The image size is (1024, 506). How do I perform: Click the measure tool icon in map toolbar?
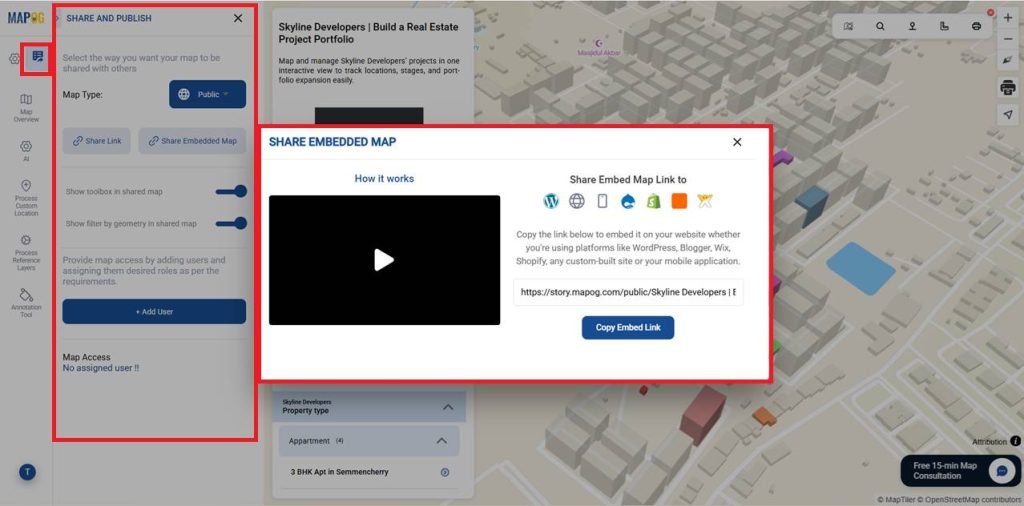tap(944, 26)
